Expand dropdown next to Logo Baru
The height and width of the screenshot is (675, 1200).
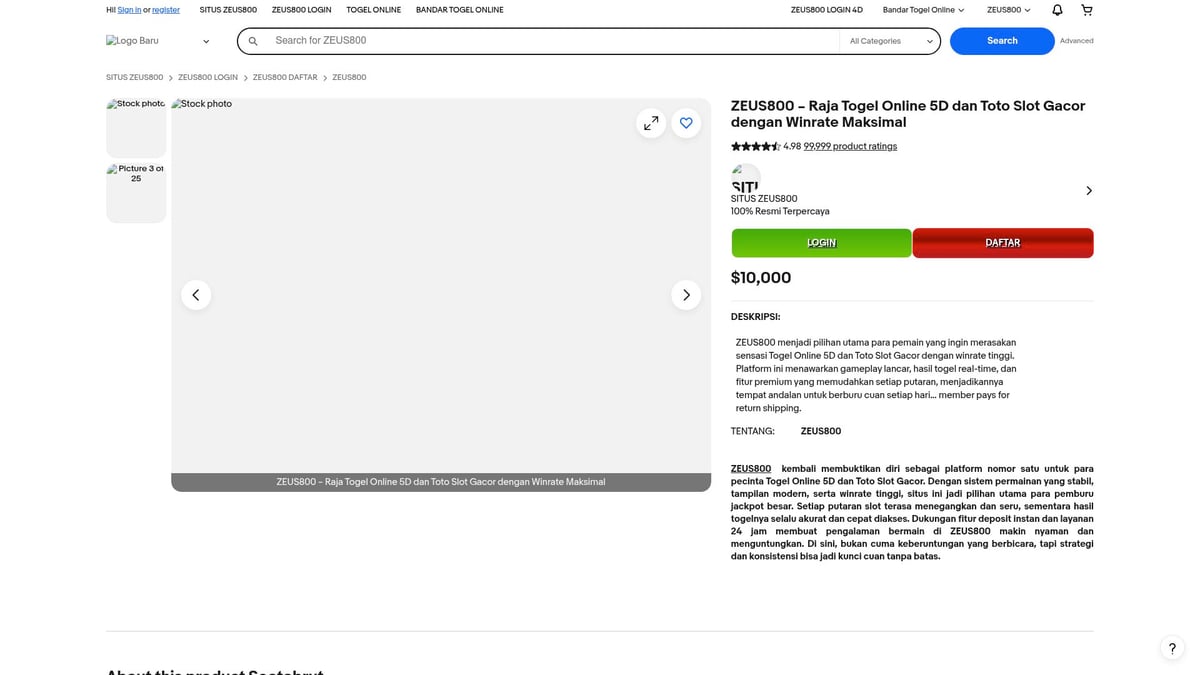(206, 41)
